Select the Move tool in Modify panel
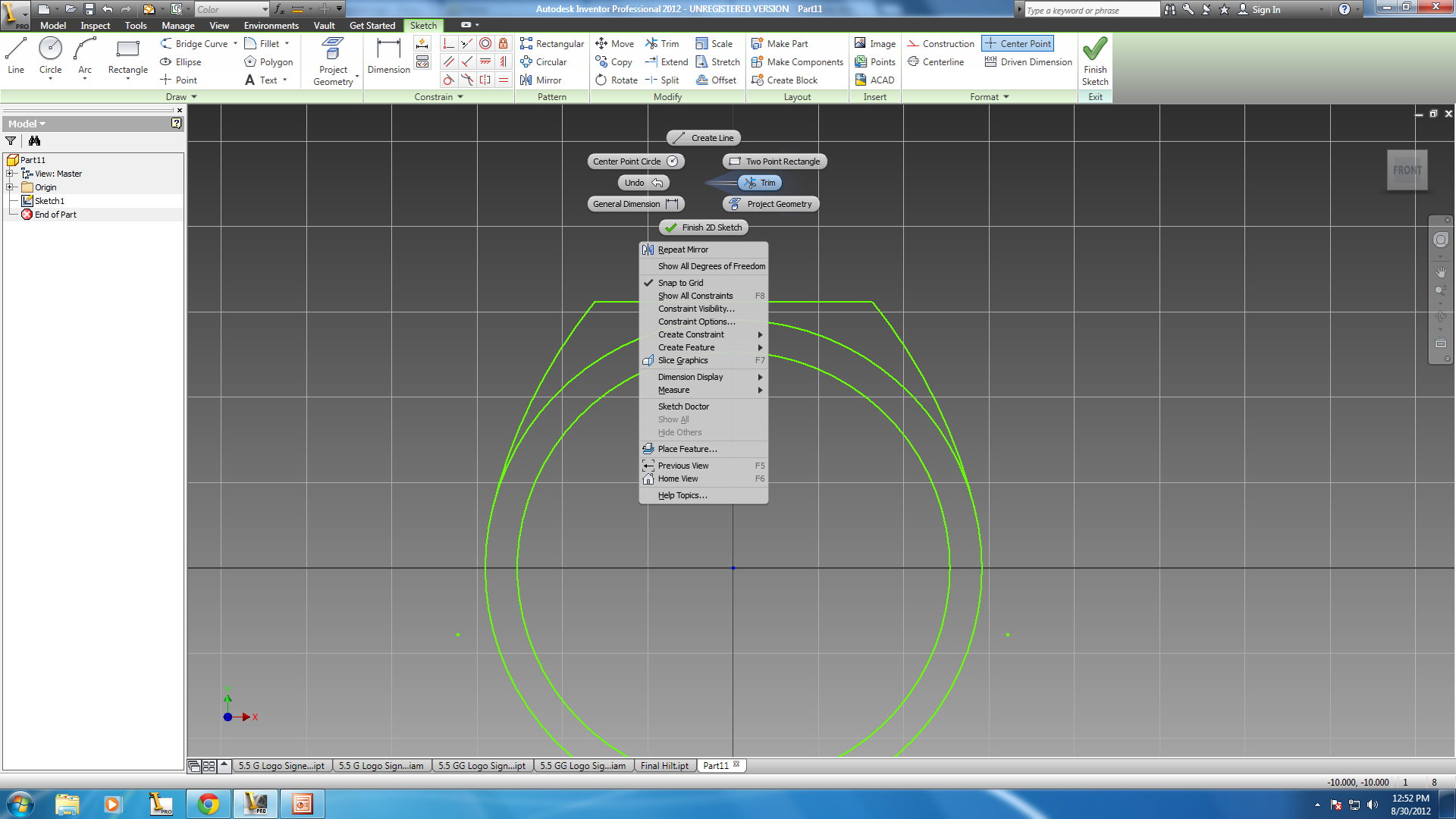 click(x=614, y=44)
